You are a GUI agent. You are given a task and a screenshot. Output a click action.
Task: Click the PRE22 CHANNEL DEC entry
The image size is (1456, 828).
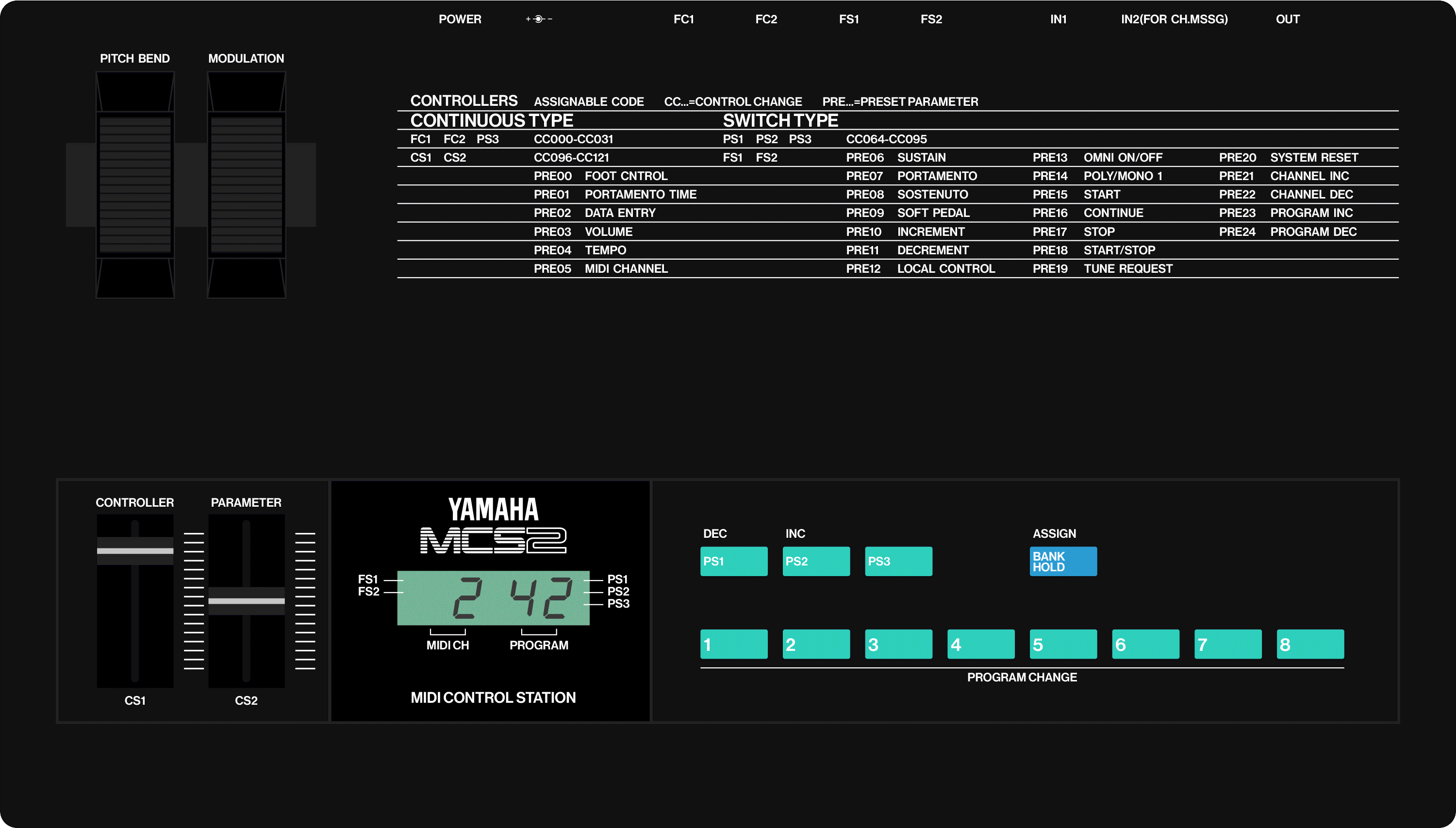1286,195
